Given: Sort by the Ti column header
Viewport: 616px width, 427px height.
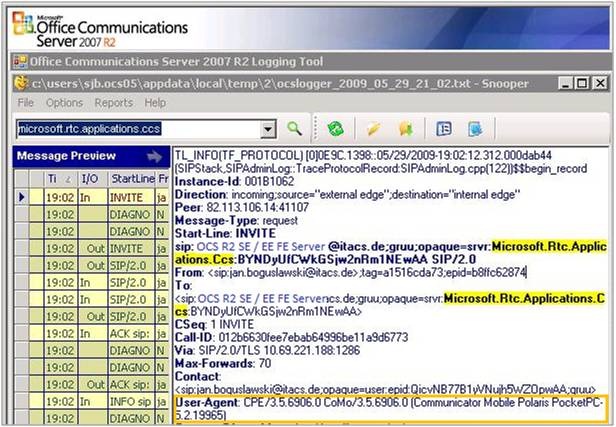Looking at the screenshot, I should 60,179.
